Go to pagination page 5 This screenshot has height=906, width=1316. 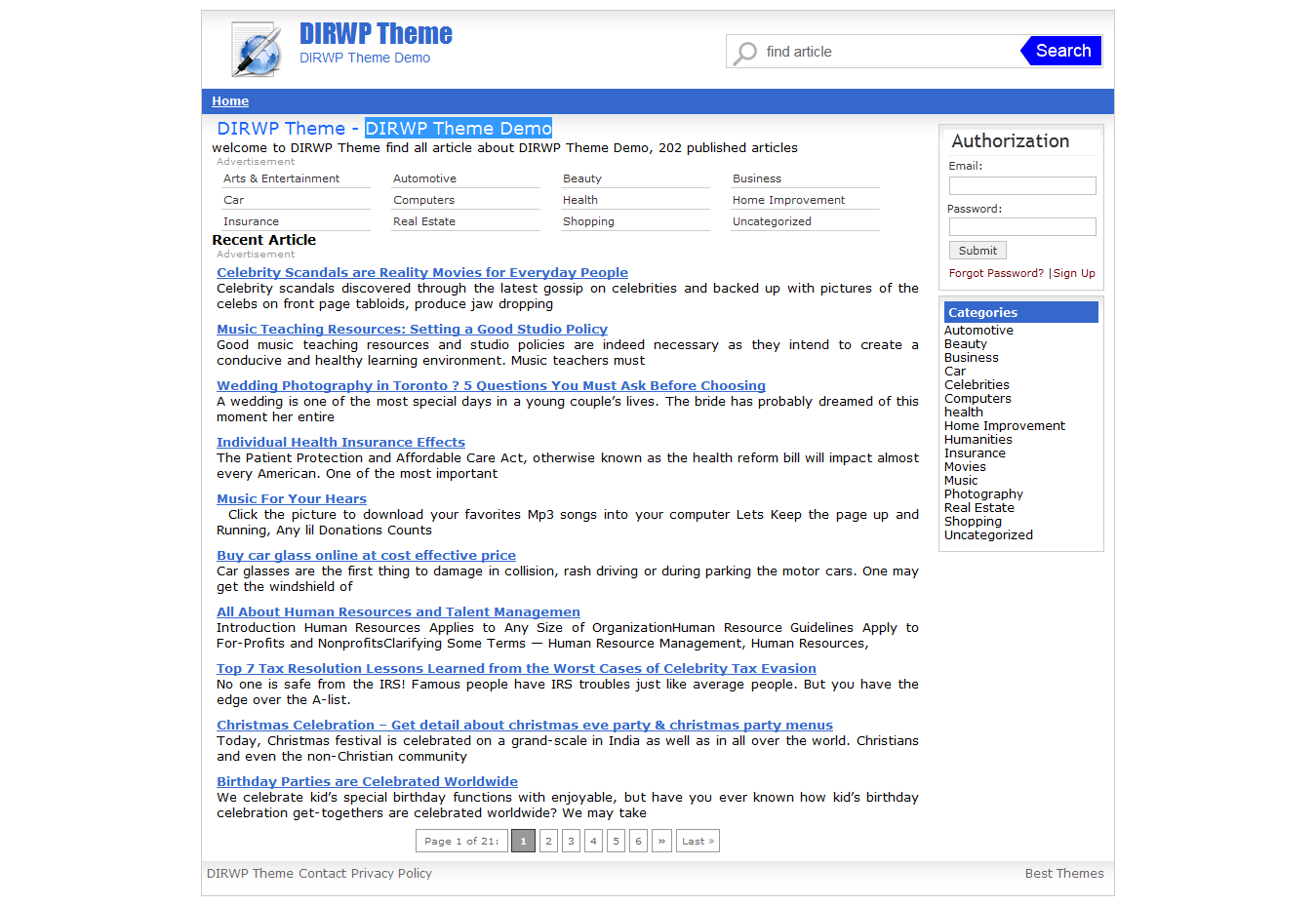click(616, 841)
